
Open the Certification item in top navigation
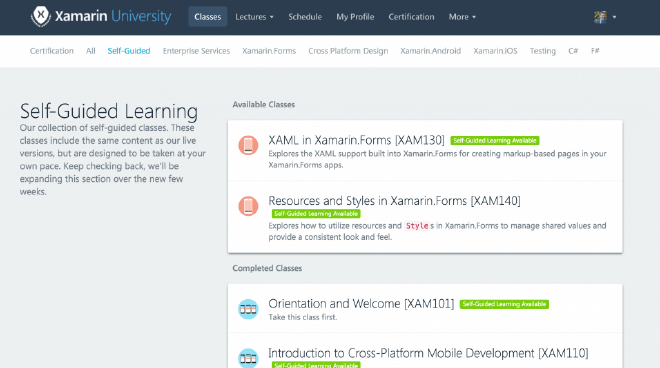pos(411,17)
